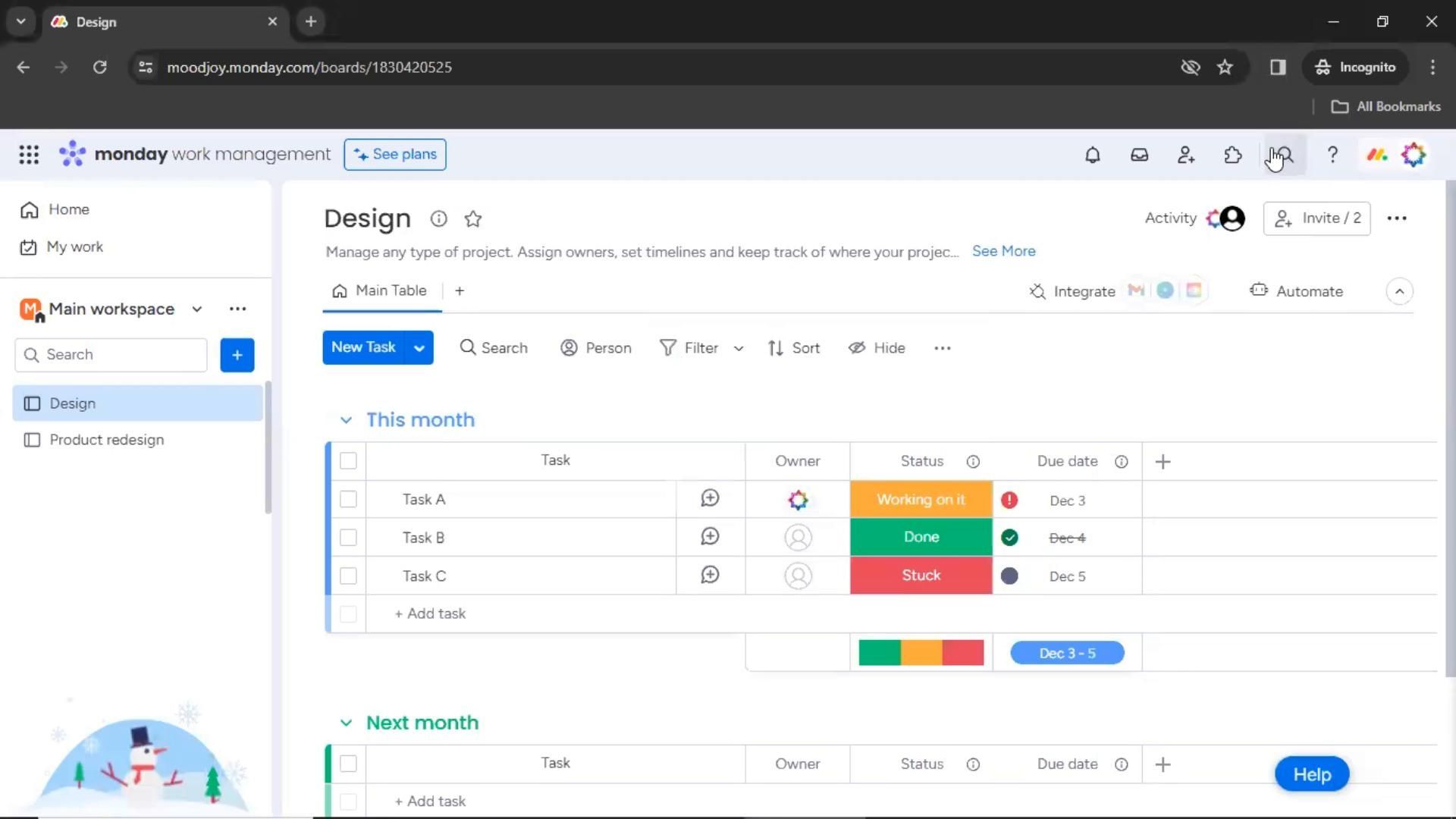The image size is (1456, 819).
Task: Check the Task A row checkbox
Action: point(348,500)
